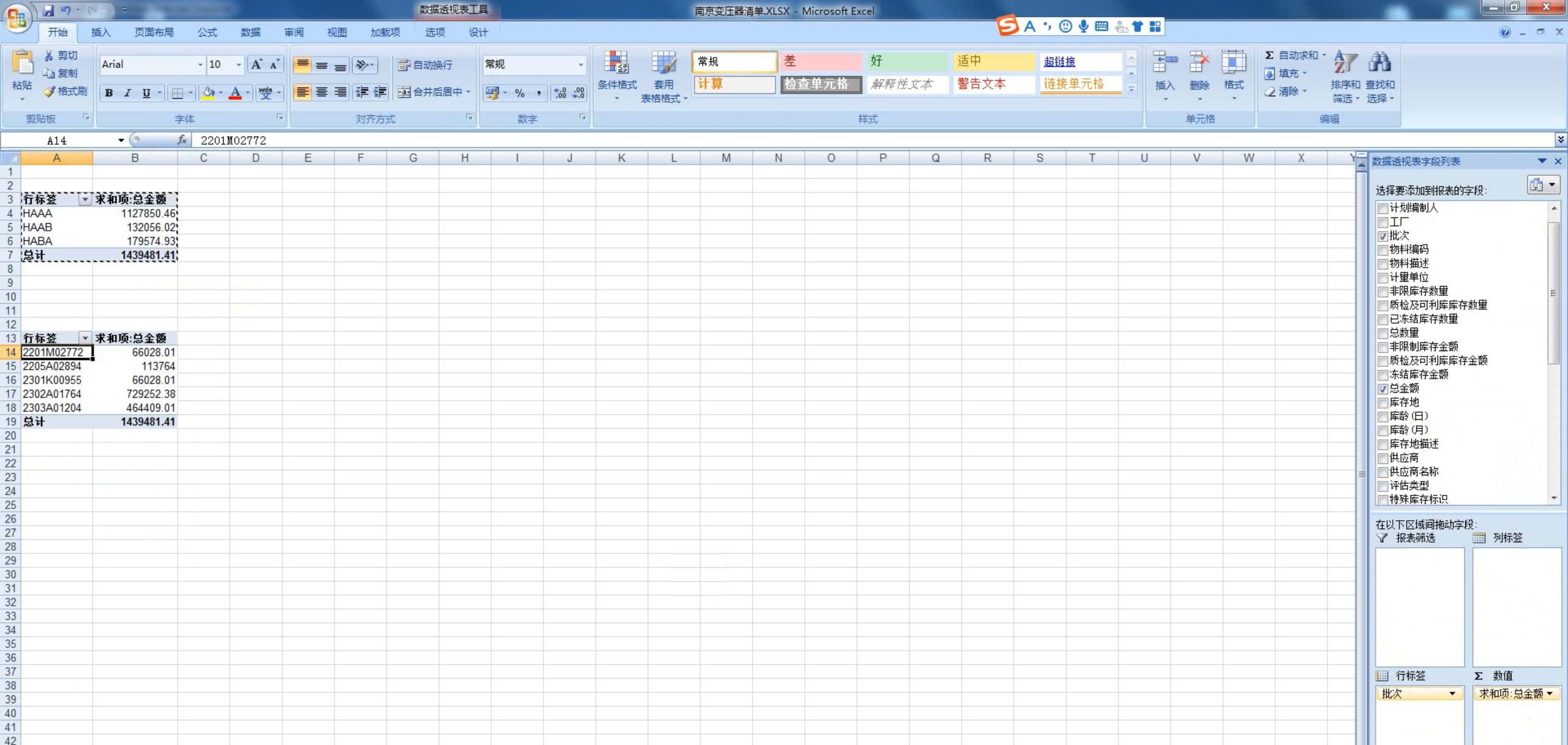Click the Conditional Formatting icon
This screenshot has width=1568, height=745.
(x=616, y=63)
